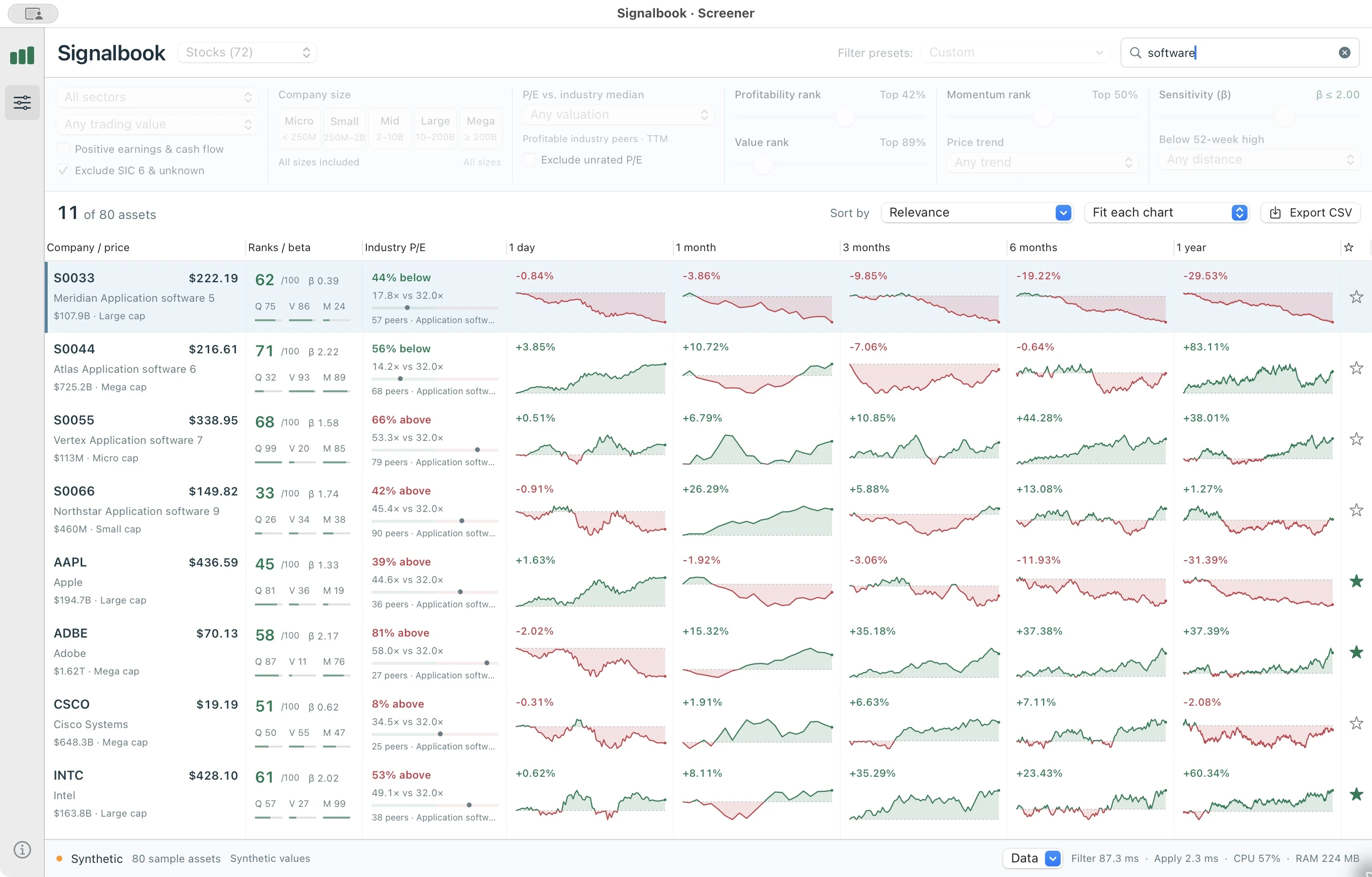Star the S0066 Northstar row
Screen dimensions: 1372x877
tap(1356, 510)
